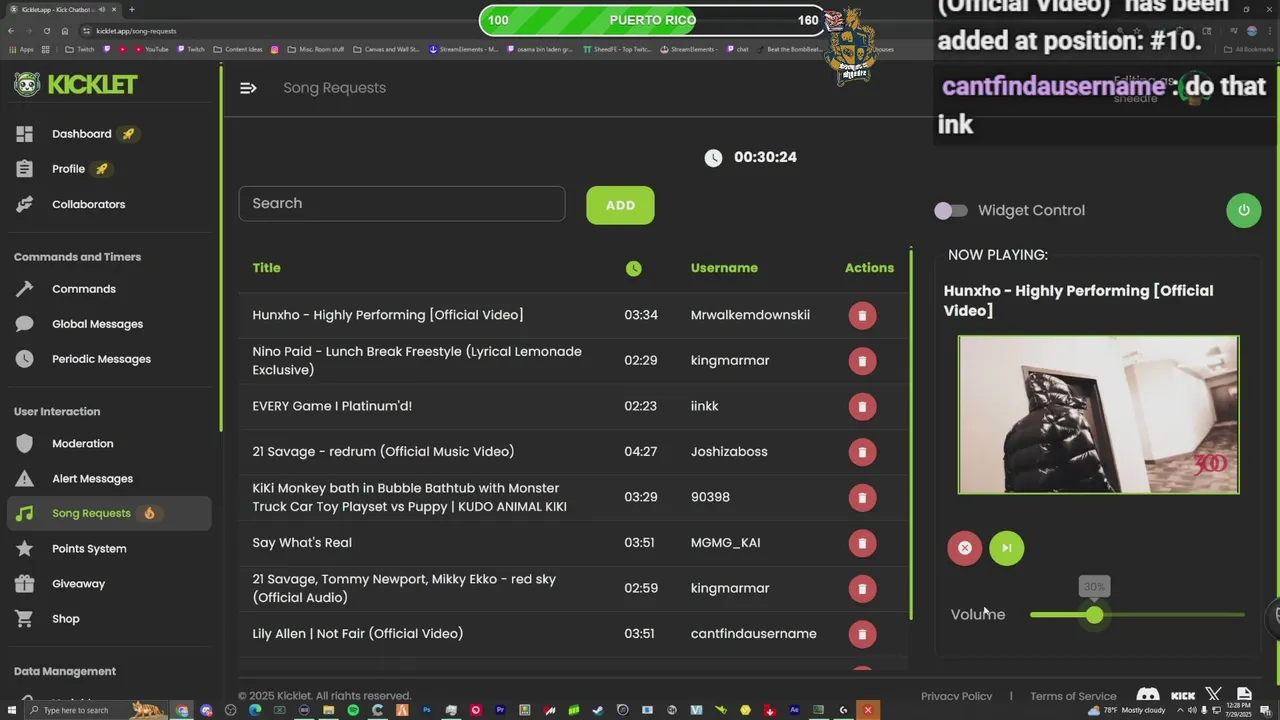Open Privacy Policy link
Screen dimensions: 1280x720
pos(956,696)
